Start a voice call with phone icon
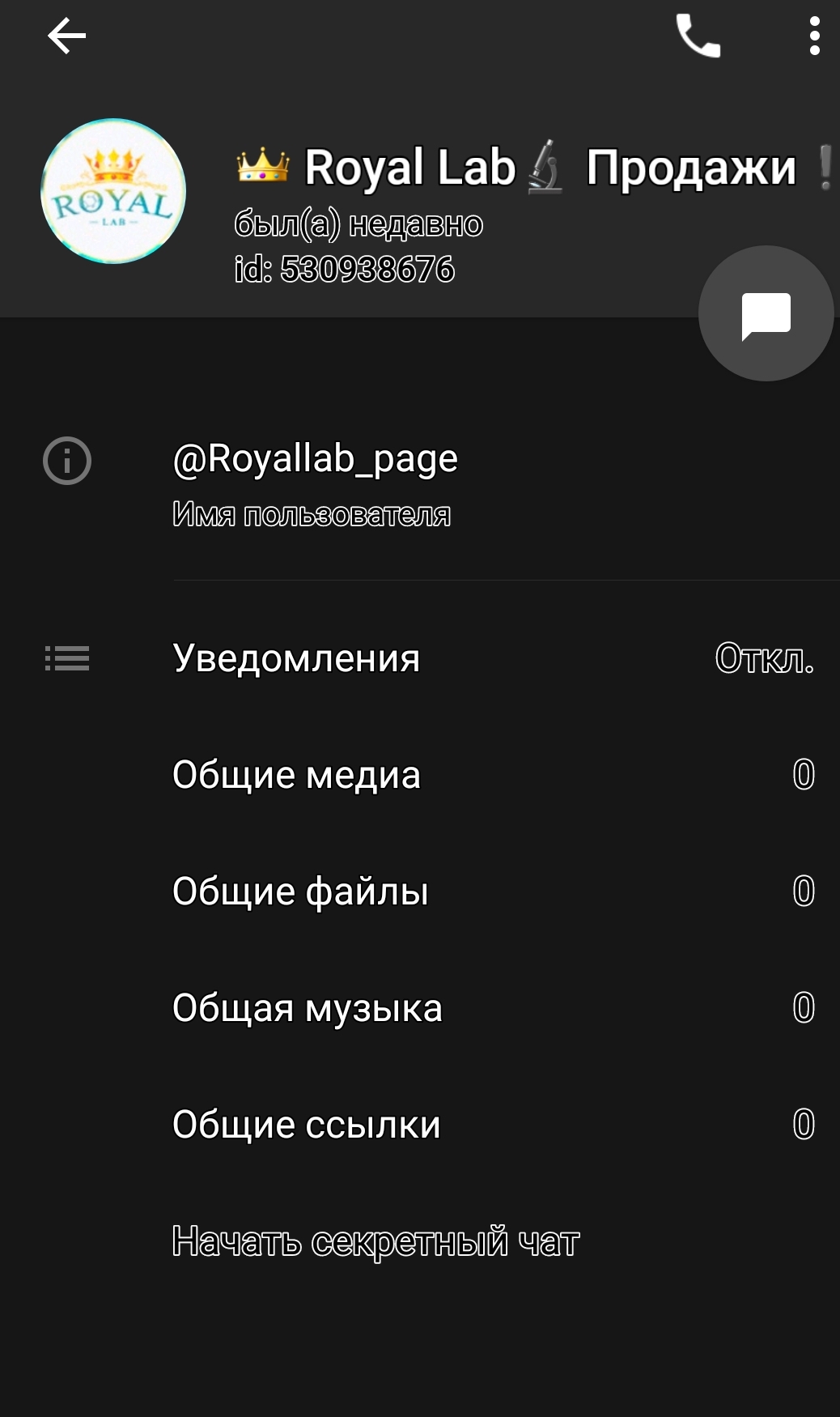The width and height of the screenshot is (840, 1417). [x=698, y=36]
